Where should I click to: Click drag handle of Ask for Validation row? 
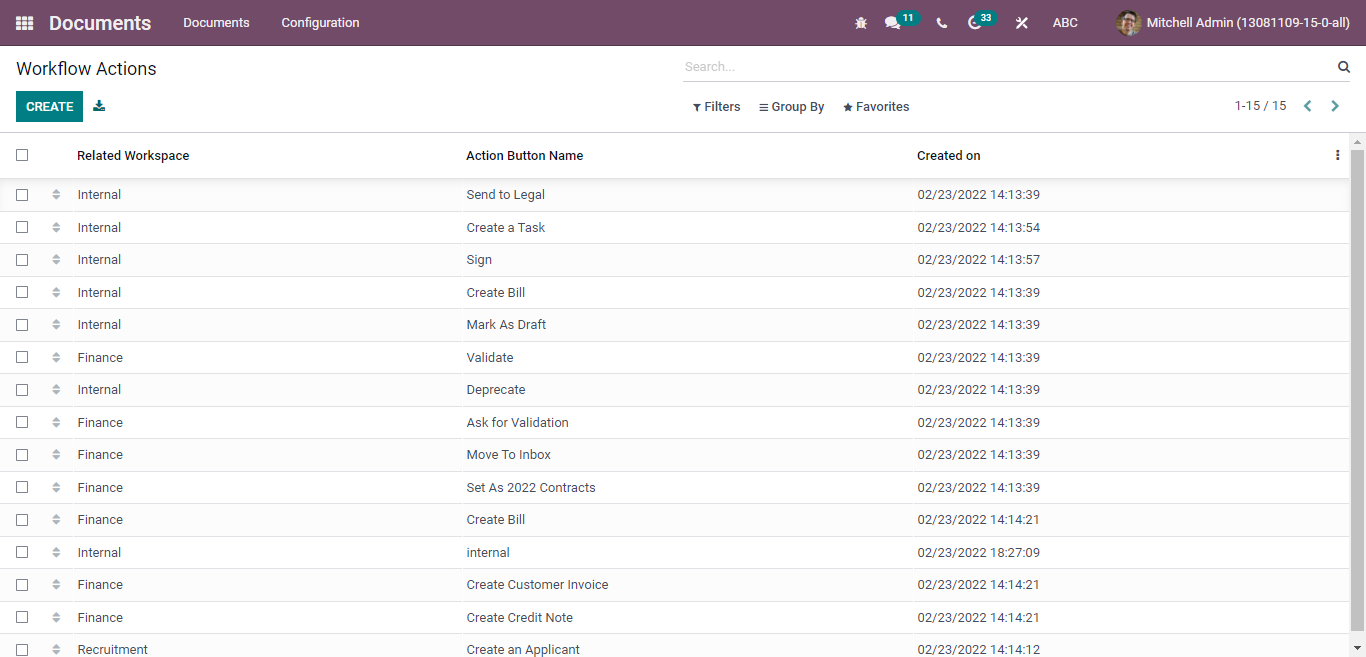point(56,423)
